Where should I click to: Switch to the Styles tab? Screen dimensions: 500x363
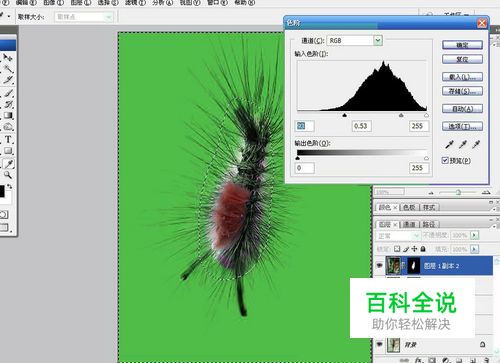pos(429,207)
